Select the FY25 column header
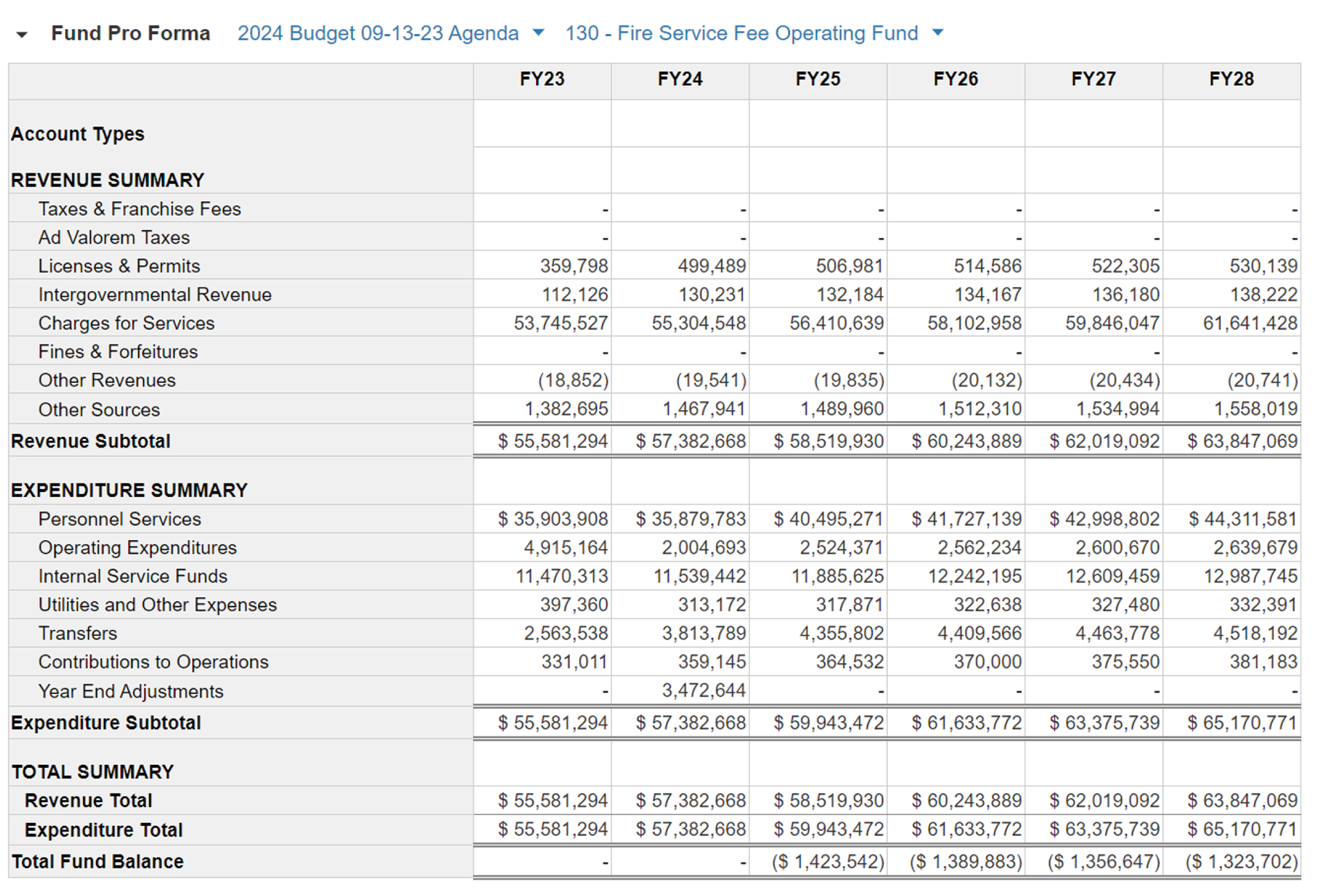Viewport: 1328px width, 896px height. (x=818, y=80)
